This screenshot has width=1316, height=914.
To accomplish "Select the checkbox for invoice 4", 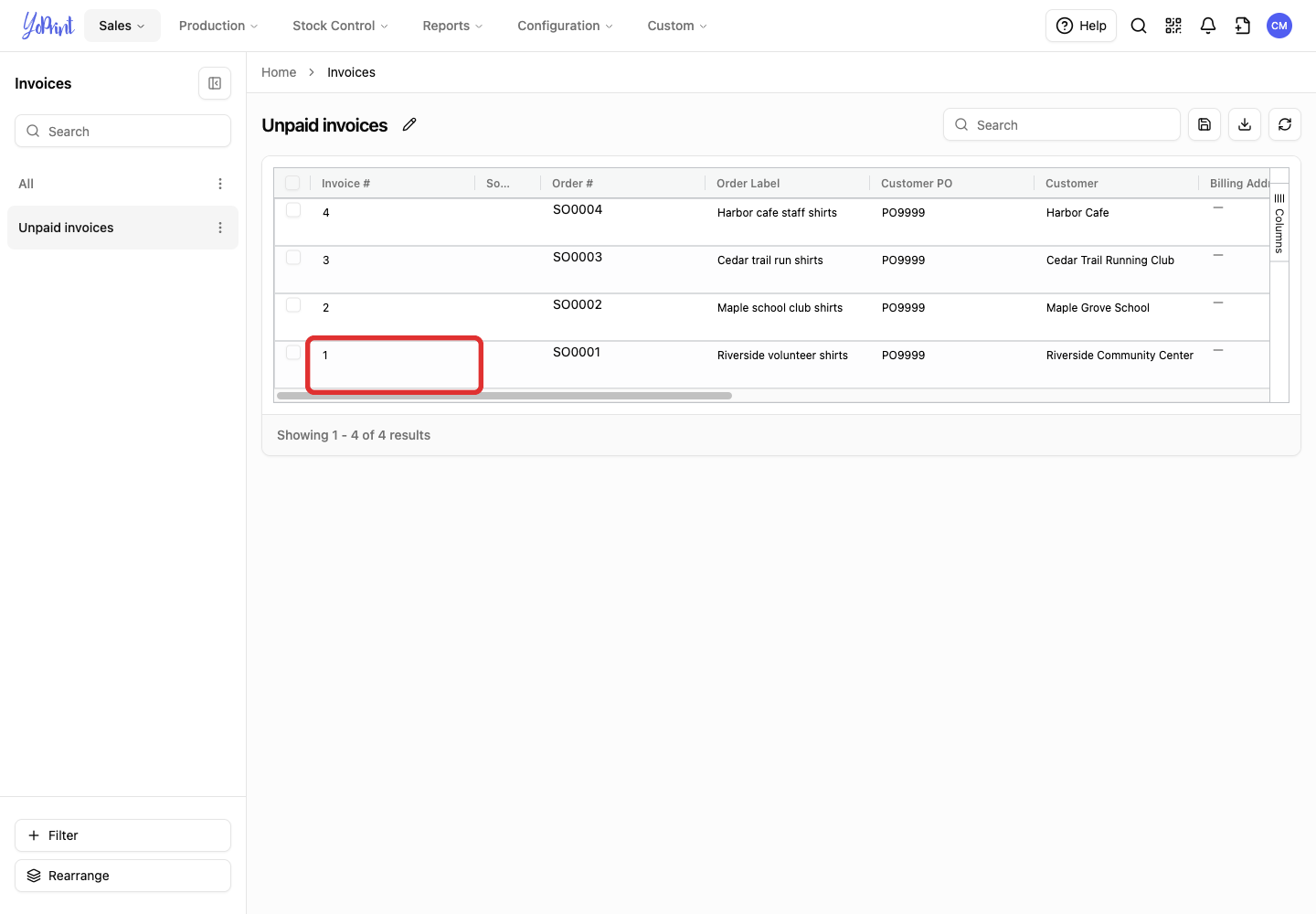I will coord(293,209).
